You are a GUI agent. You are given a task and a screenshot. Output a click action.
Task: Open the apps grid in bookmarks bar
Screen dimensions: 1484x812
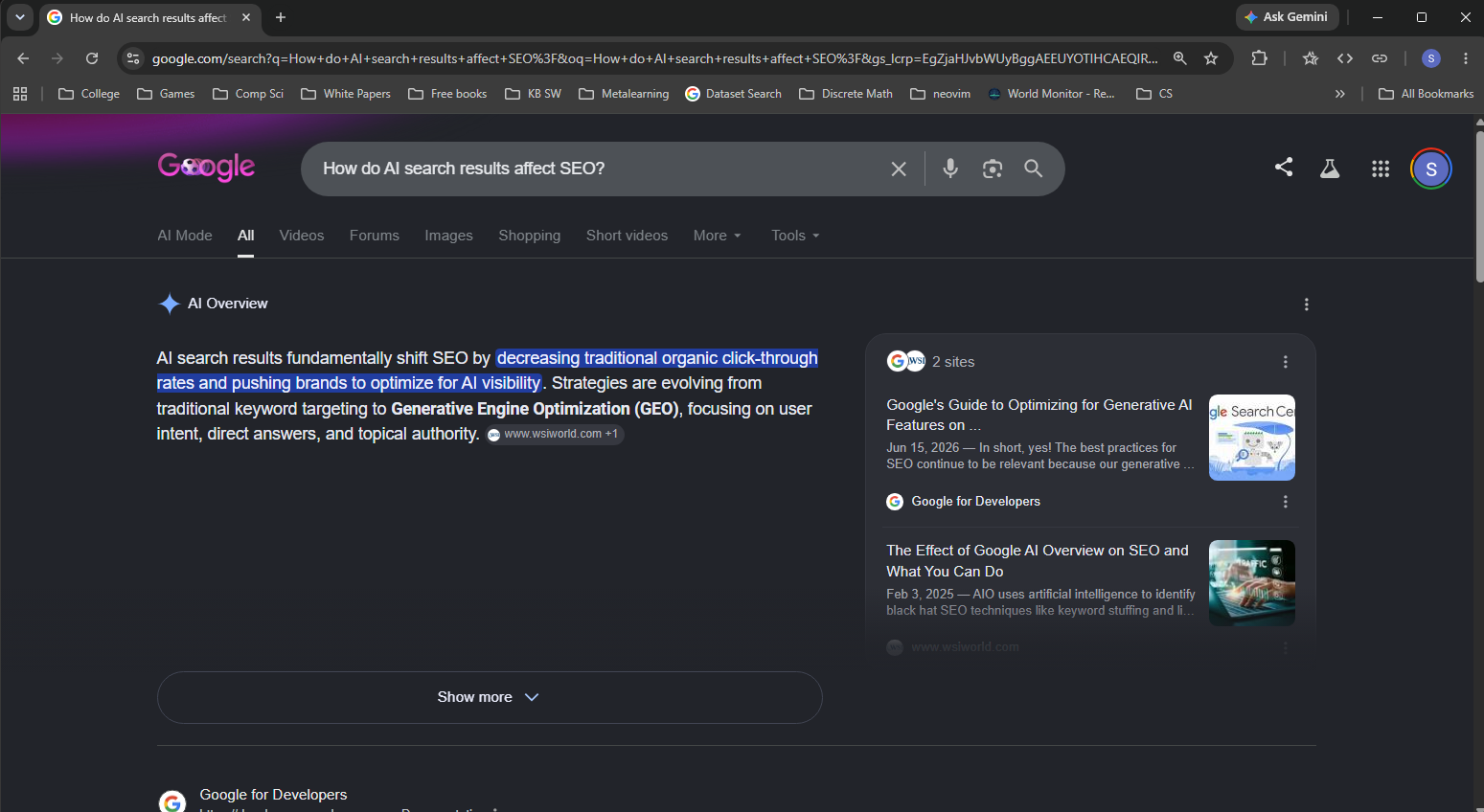(20, 94)
